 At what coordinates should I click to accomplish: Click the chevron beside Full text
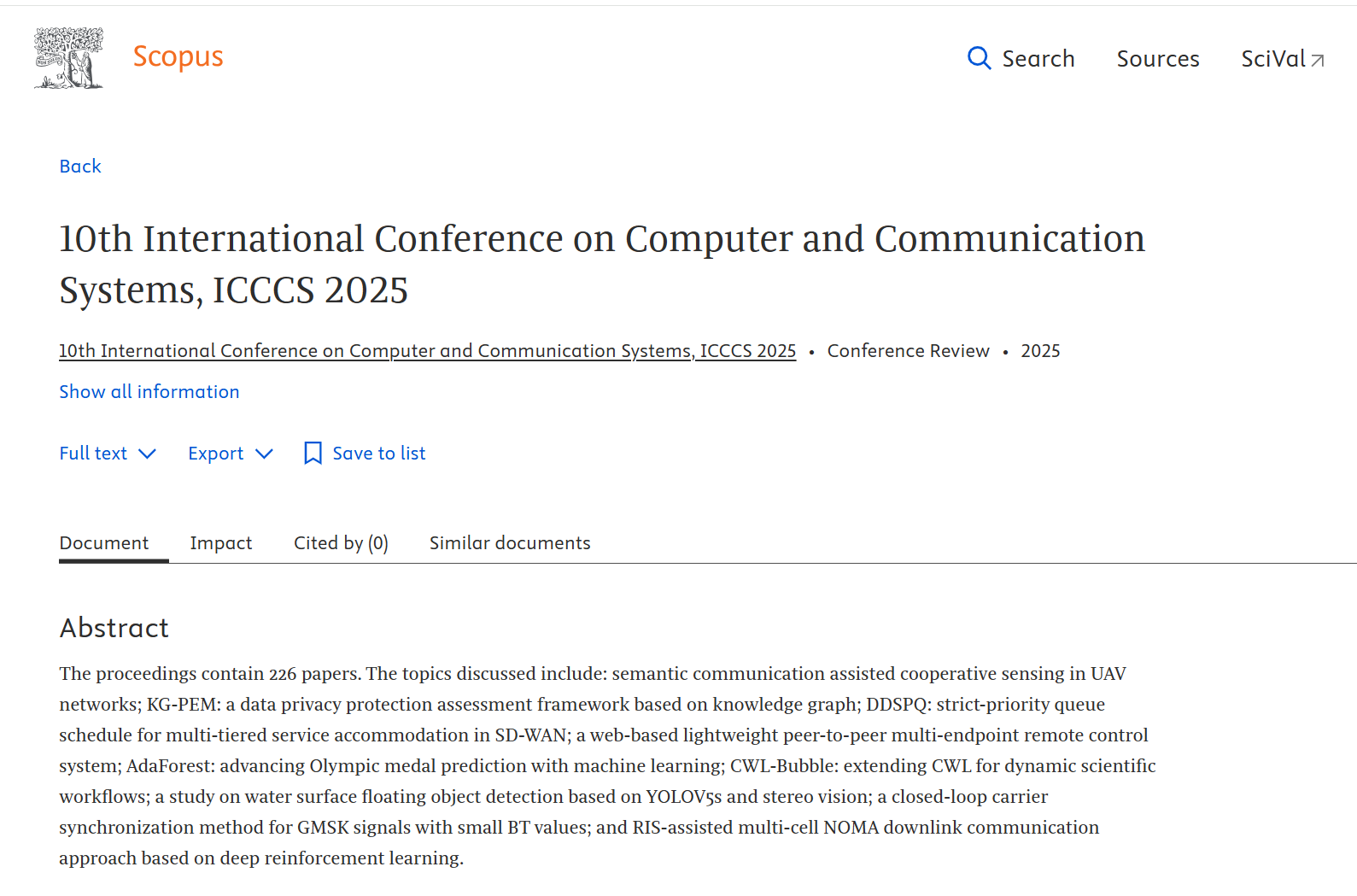click(147, 454)
